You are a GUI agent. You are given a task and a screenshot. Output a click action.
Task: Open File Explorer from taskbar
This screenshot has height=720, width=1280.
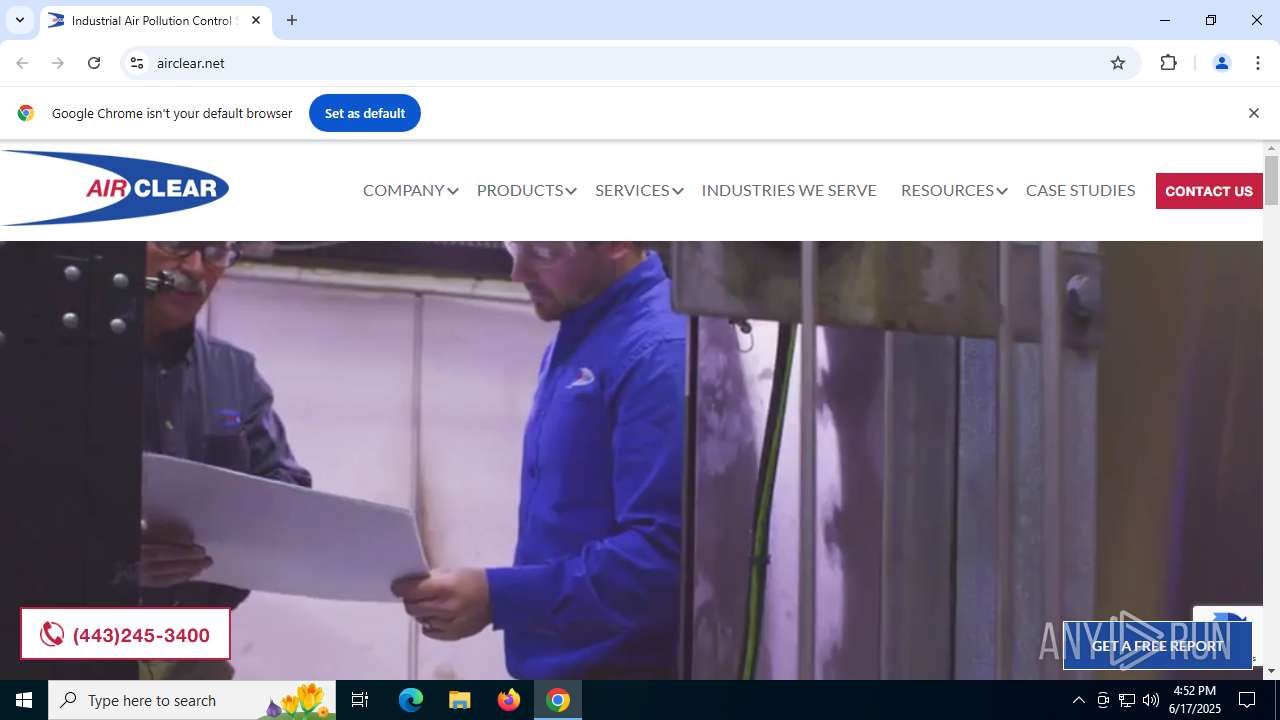[459, 700]
